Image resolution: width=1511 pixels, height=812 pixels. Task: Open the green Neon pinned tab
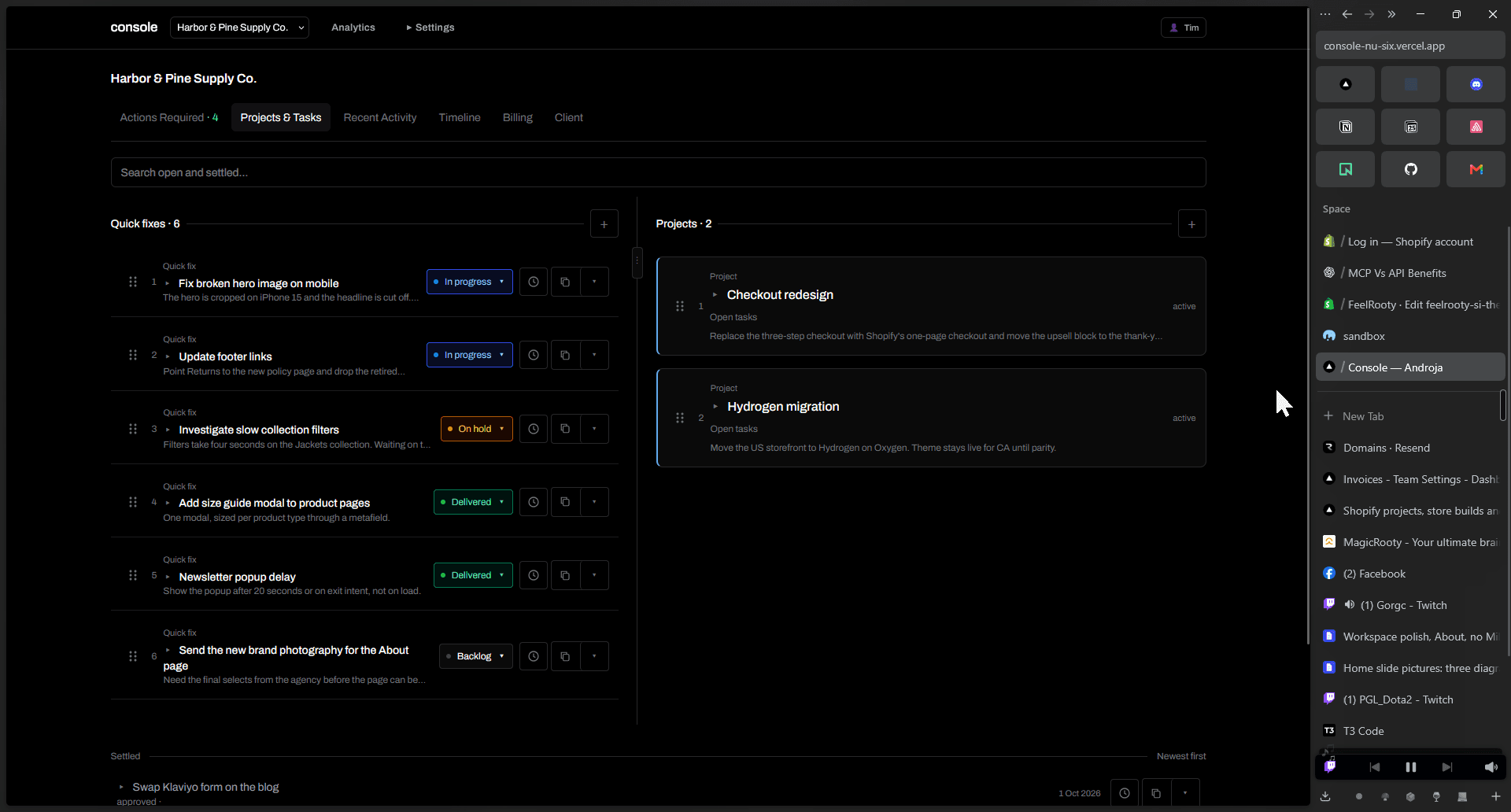pos(1345,169)
